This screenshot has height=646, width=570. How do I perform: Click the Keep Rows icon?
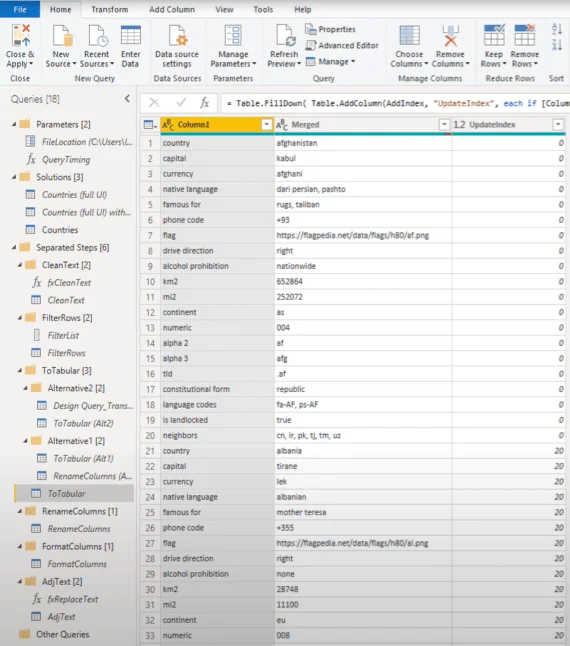tap(494, 35)
